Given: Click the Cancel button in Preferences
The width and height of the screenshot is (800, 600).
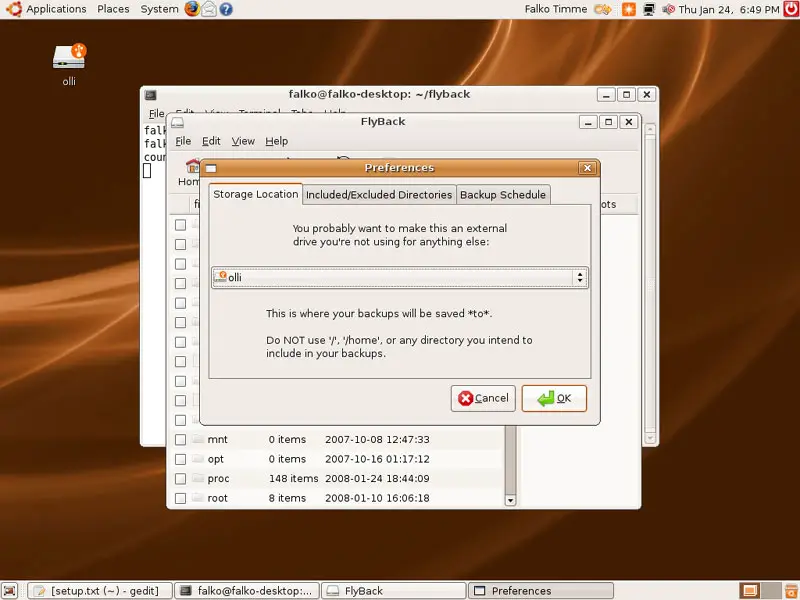Looking at the screenshot, I should 483,398.
